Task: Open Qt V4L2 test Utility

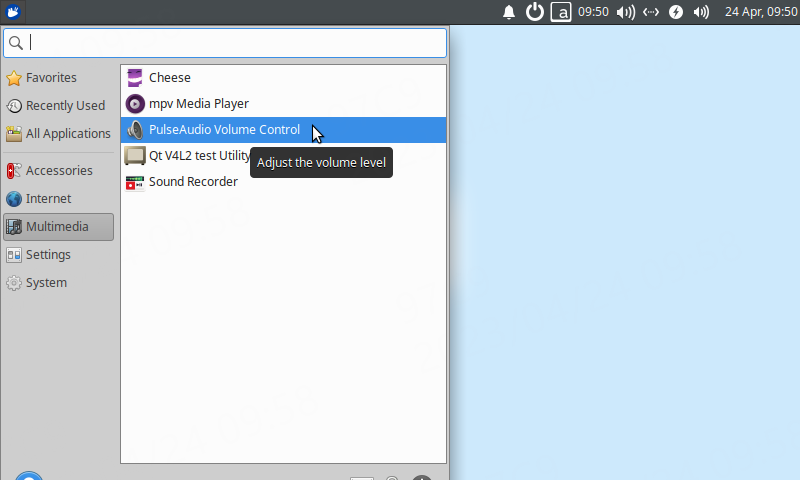Action: pos(283,156)
